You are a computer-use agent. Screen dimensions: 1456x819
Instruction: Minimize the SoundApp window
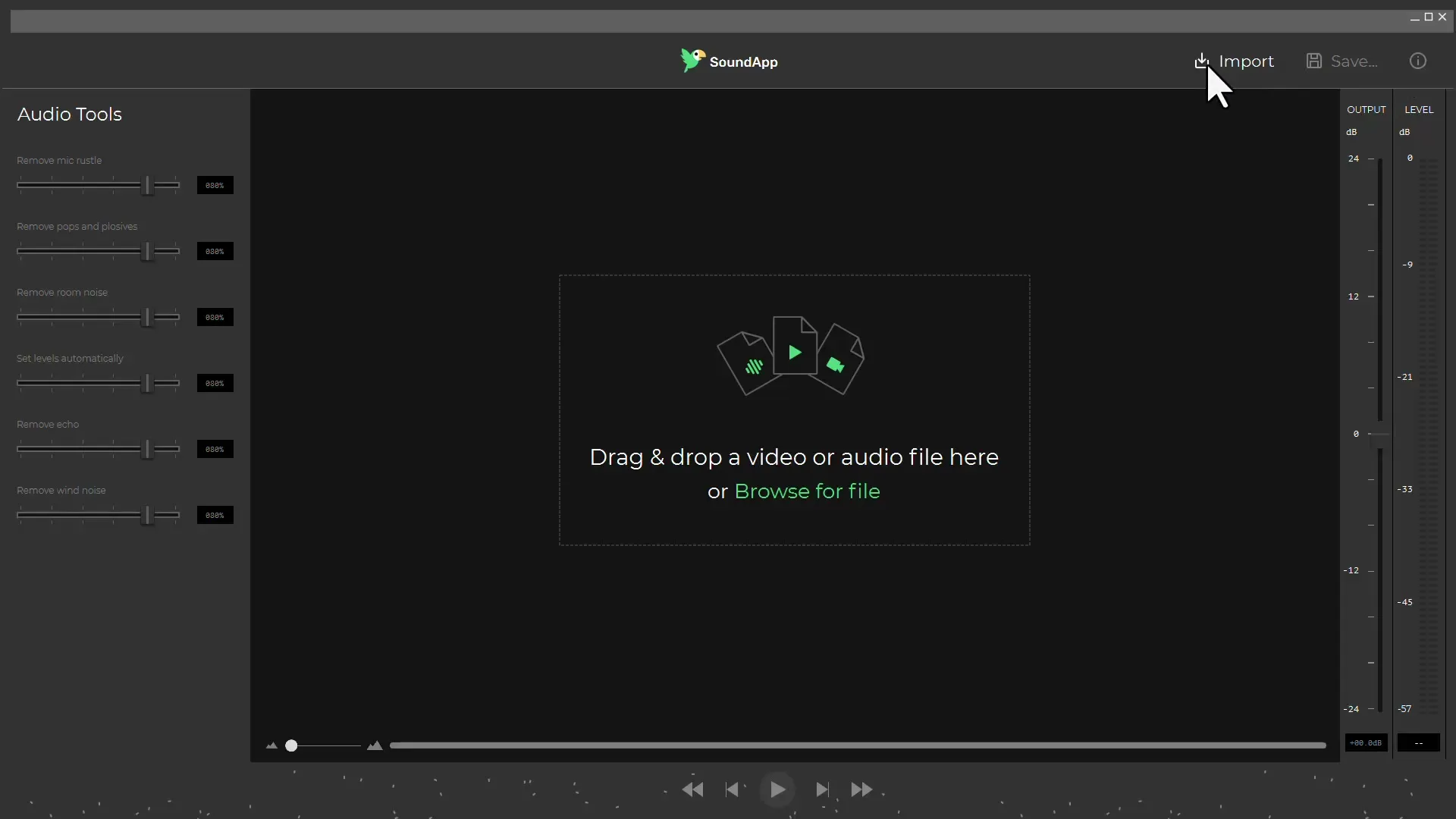1414,17
